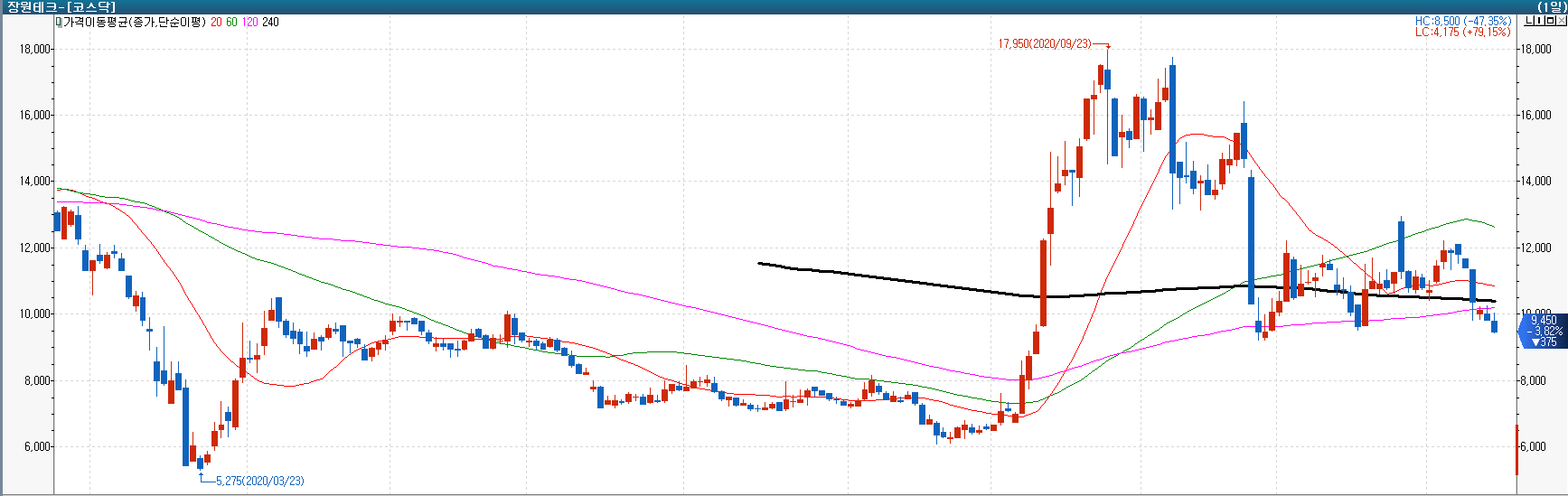Image resolution: width=1568 pixels, height=496 pixels.
Task: Click the first L-shaped chart panel button
Action: pyautogui.click(x=1529, y=21)
